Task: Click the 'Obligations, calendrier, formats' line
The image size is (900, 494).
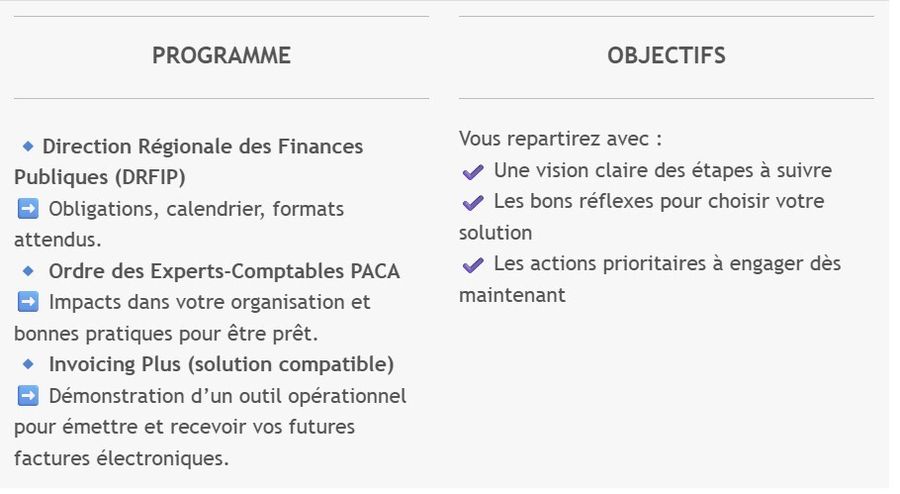Action: tap(196, 210)
